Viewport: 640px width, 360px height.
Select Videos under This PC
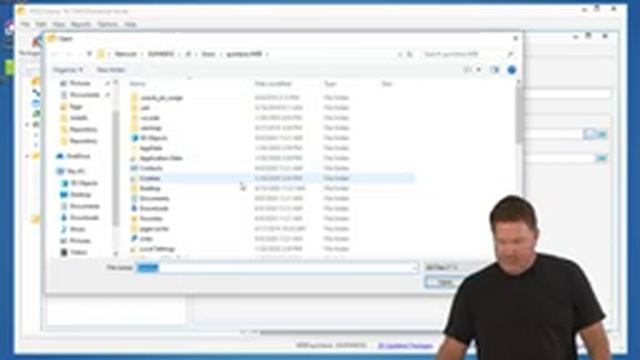coord(78,252)
